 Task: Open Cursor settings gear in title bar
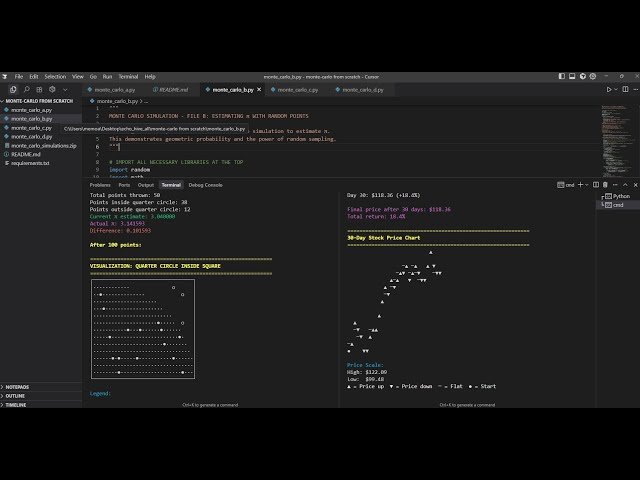coord(593,76)
